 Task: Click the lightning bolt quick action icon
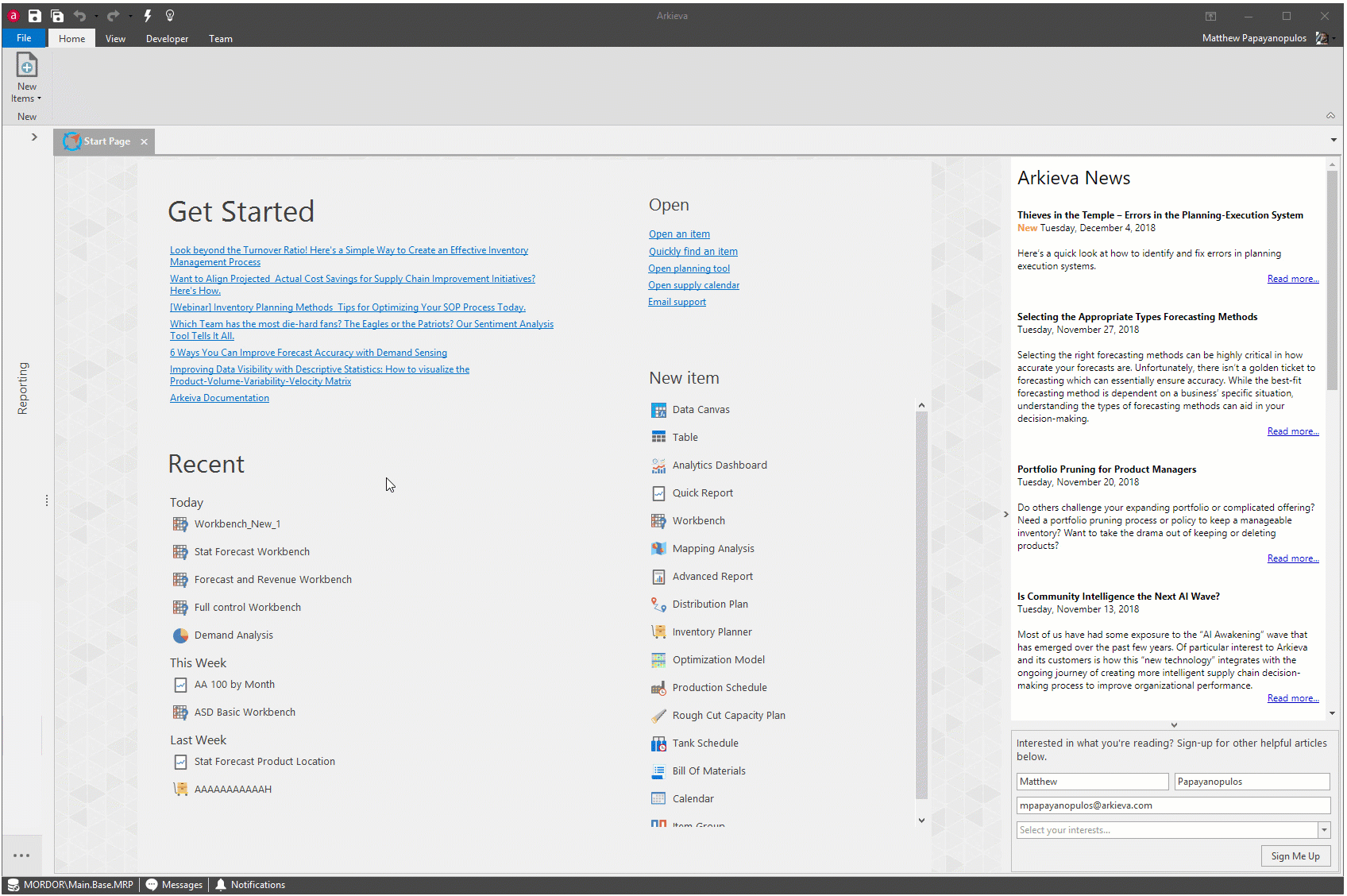click(x=148, y=16)
